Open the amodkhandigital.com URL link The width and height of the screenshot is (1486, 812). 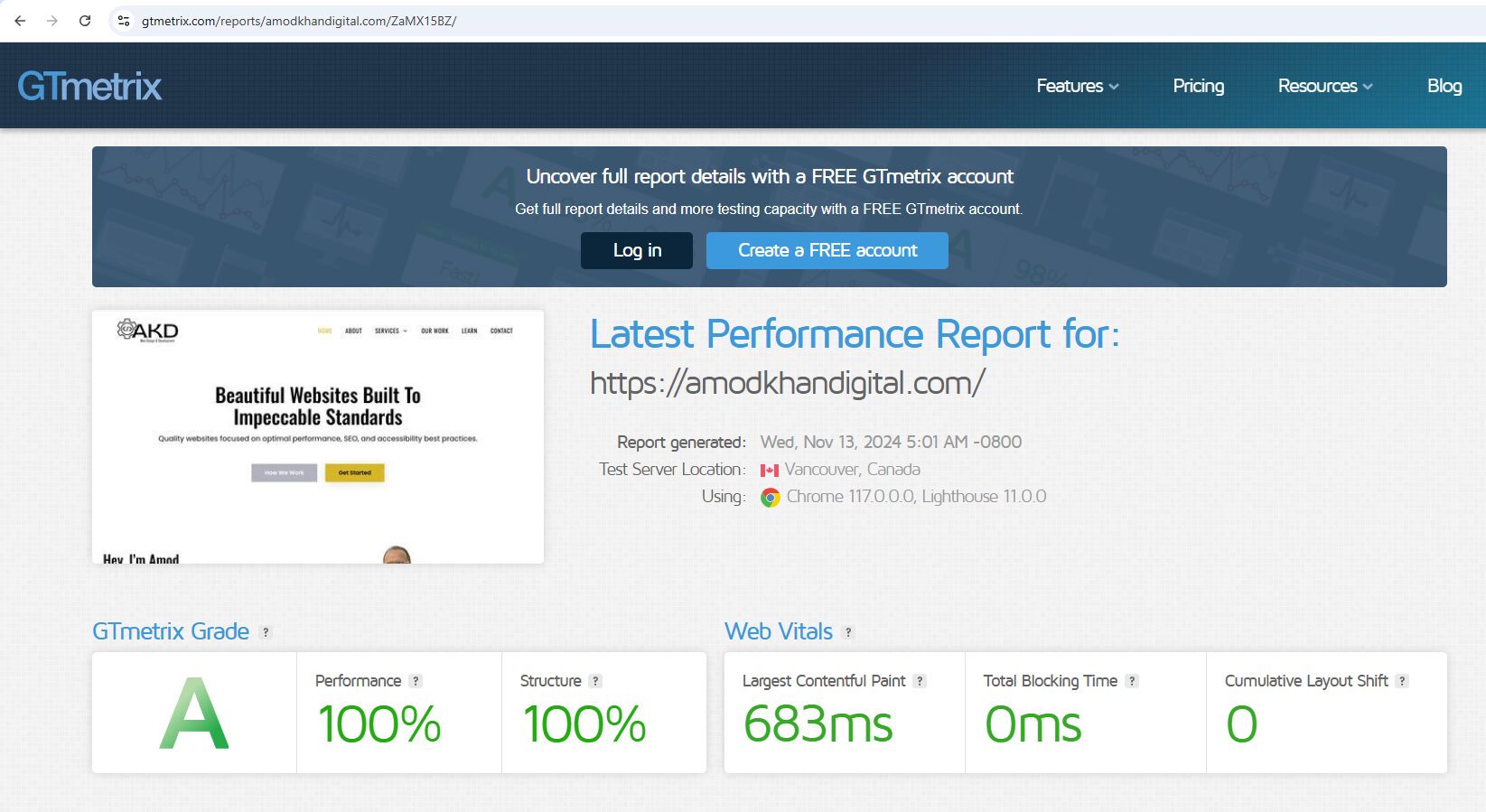pyautogui.click(x=787, y=383)
